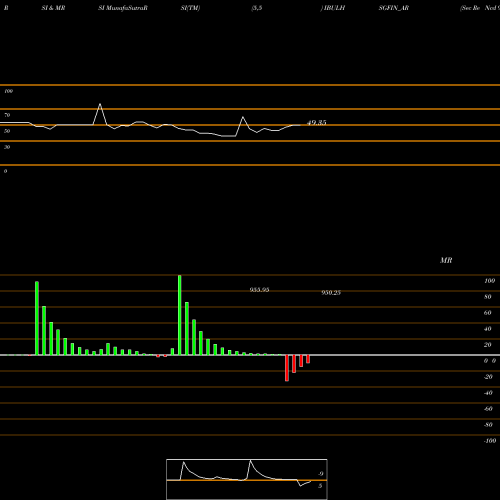Click the RSI axis label 50
Screen dimensions: 500x500
point(7,131)
